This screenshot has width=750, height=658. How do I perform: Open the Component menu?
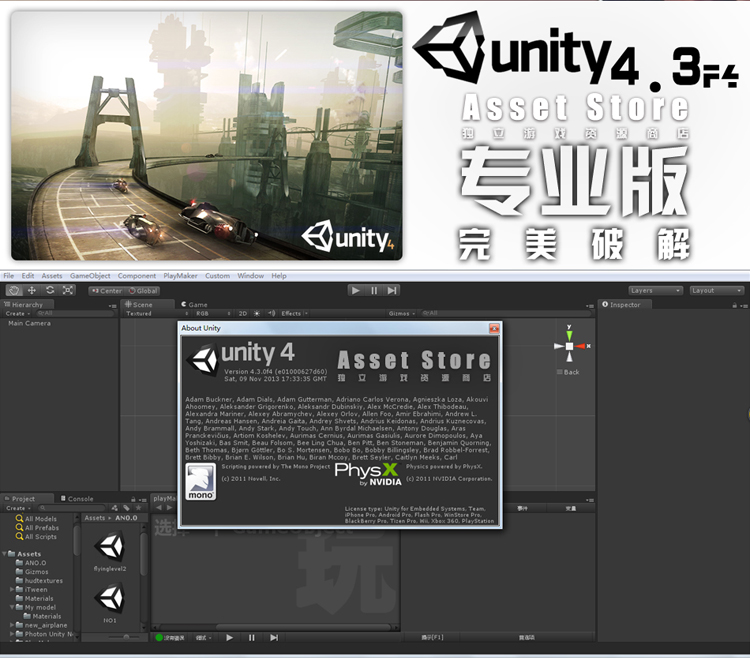[x=137, y=276]
